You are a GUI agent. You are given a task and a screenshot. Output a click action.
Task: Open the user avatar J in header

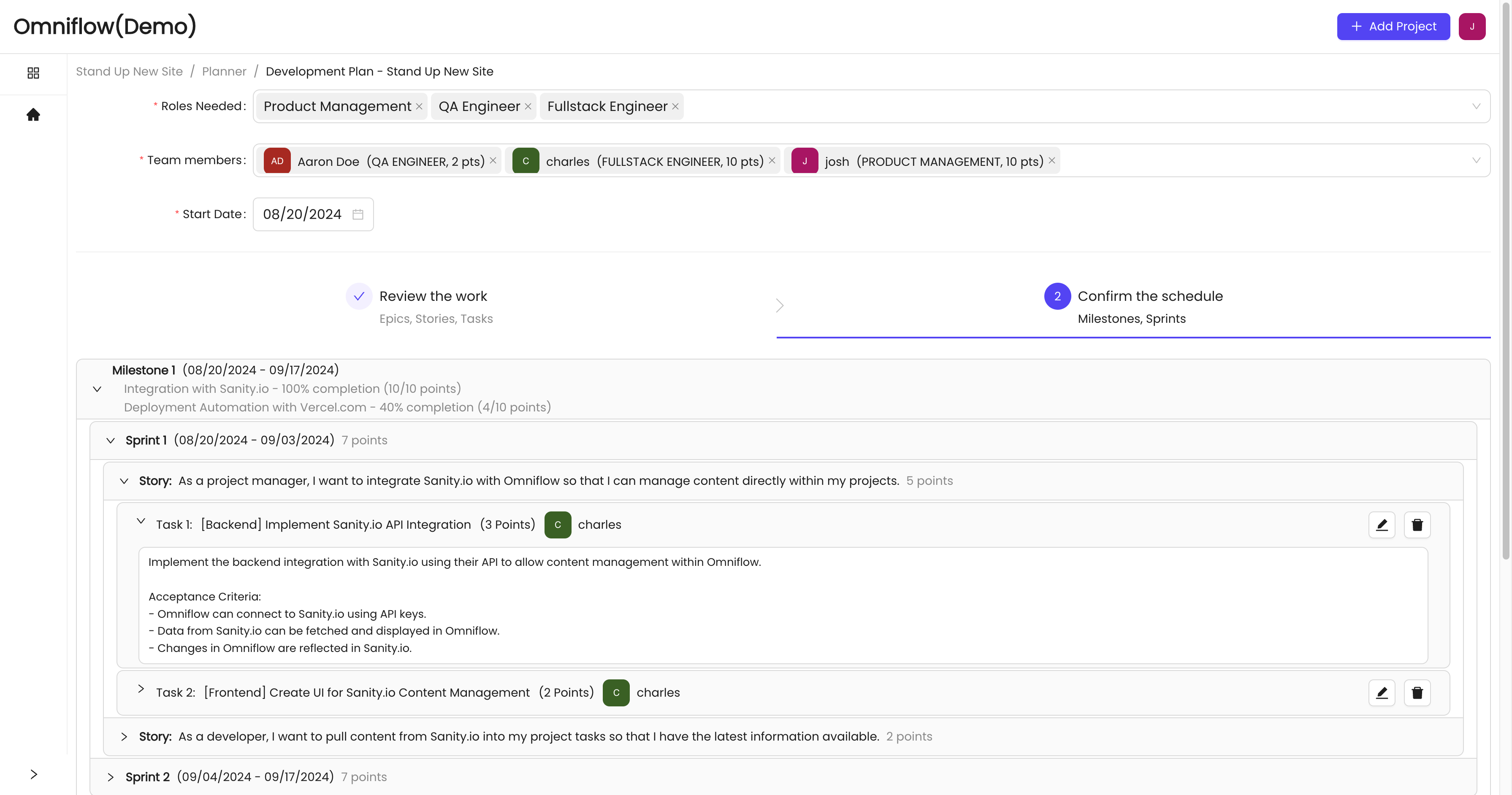[1471, 27]
